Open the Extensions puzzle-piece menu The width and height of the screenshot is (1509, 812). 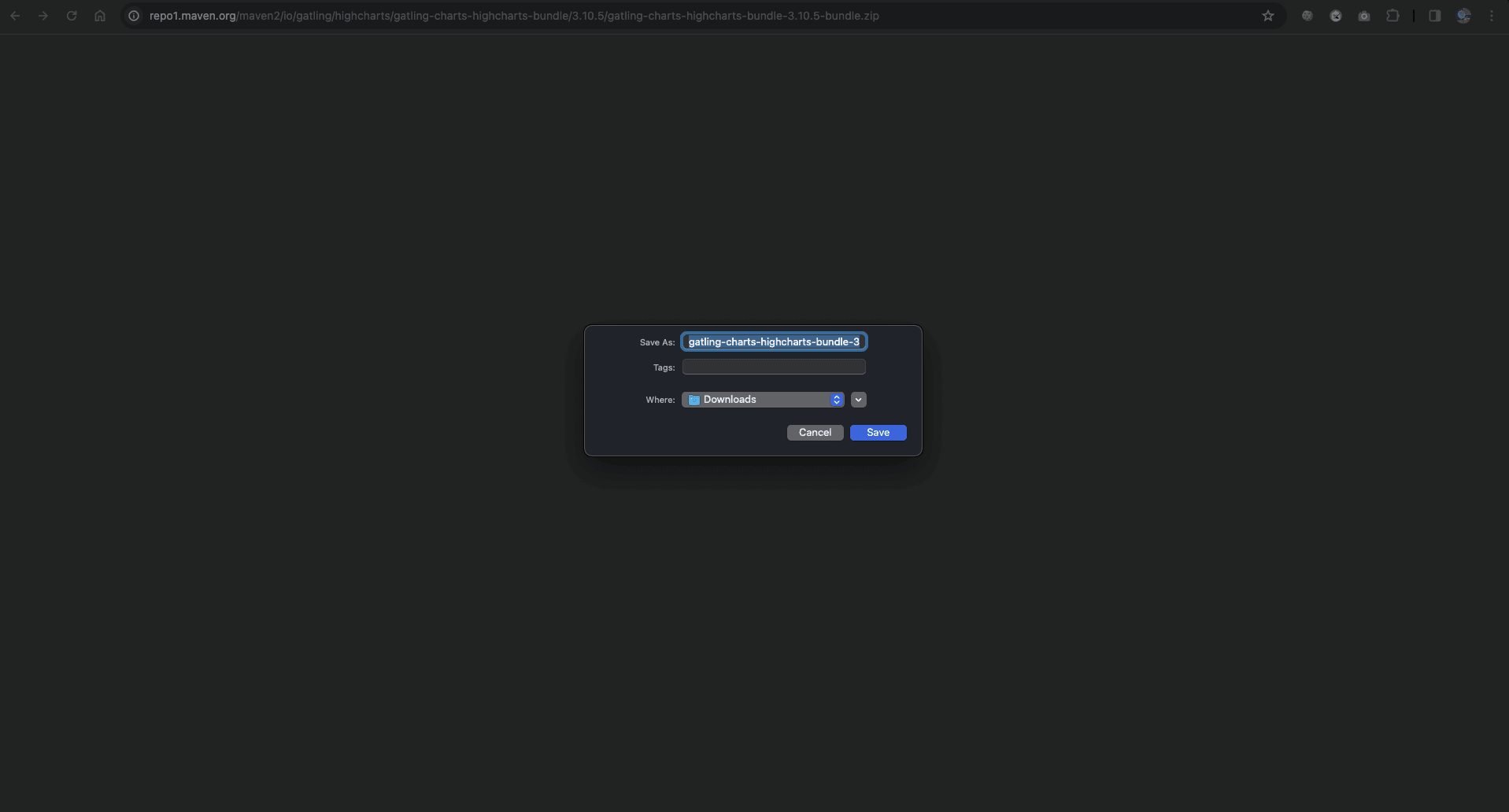pos(1392,16)
